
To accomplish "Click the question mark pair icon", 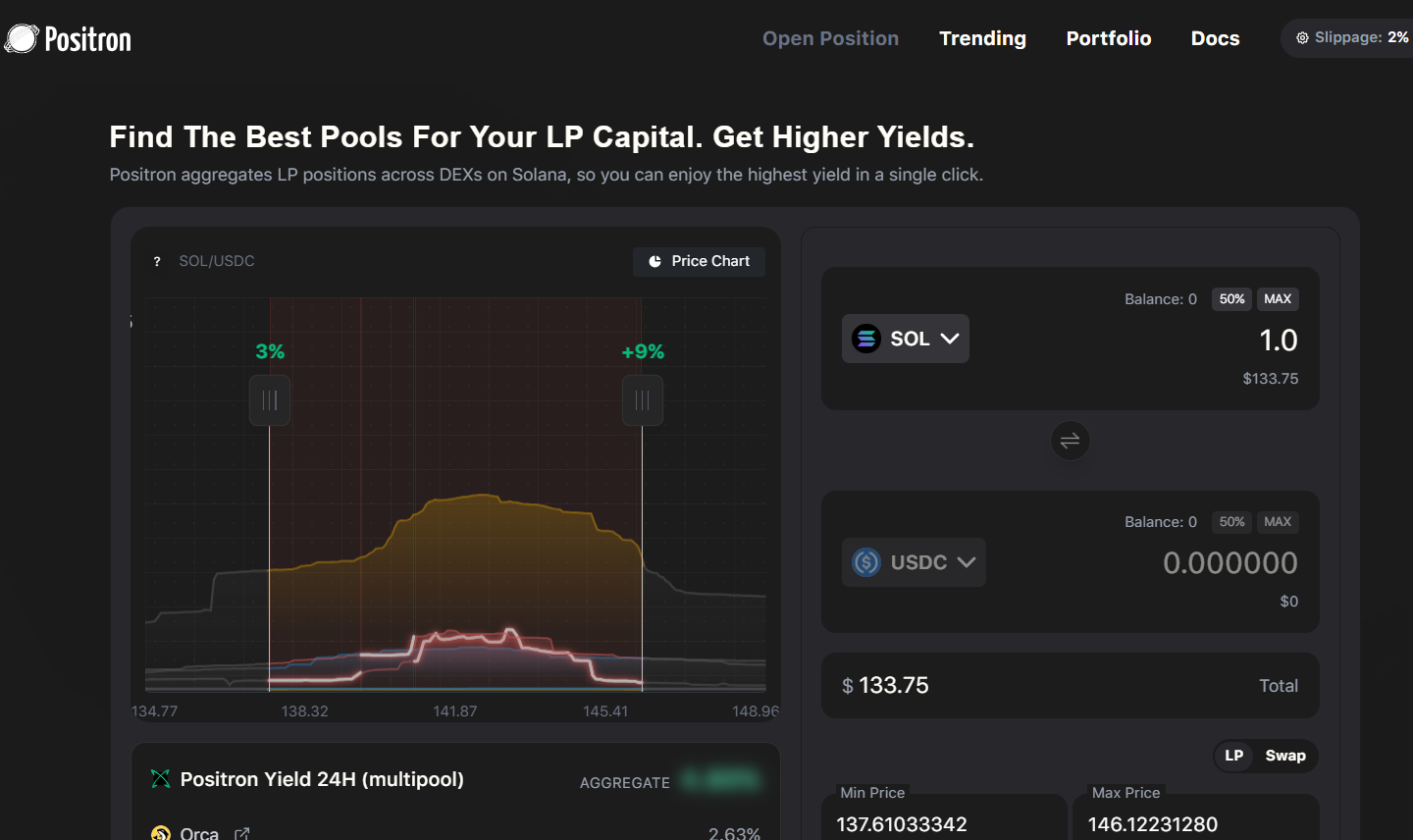I will (x=157, y=261).
